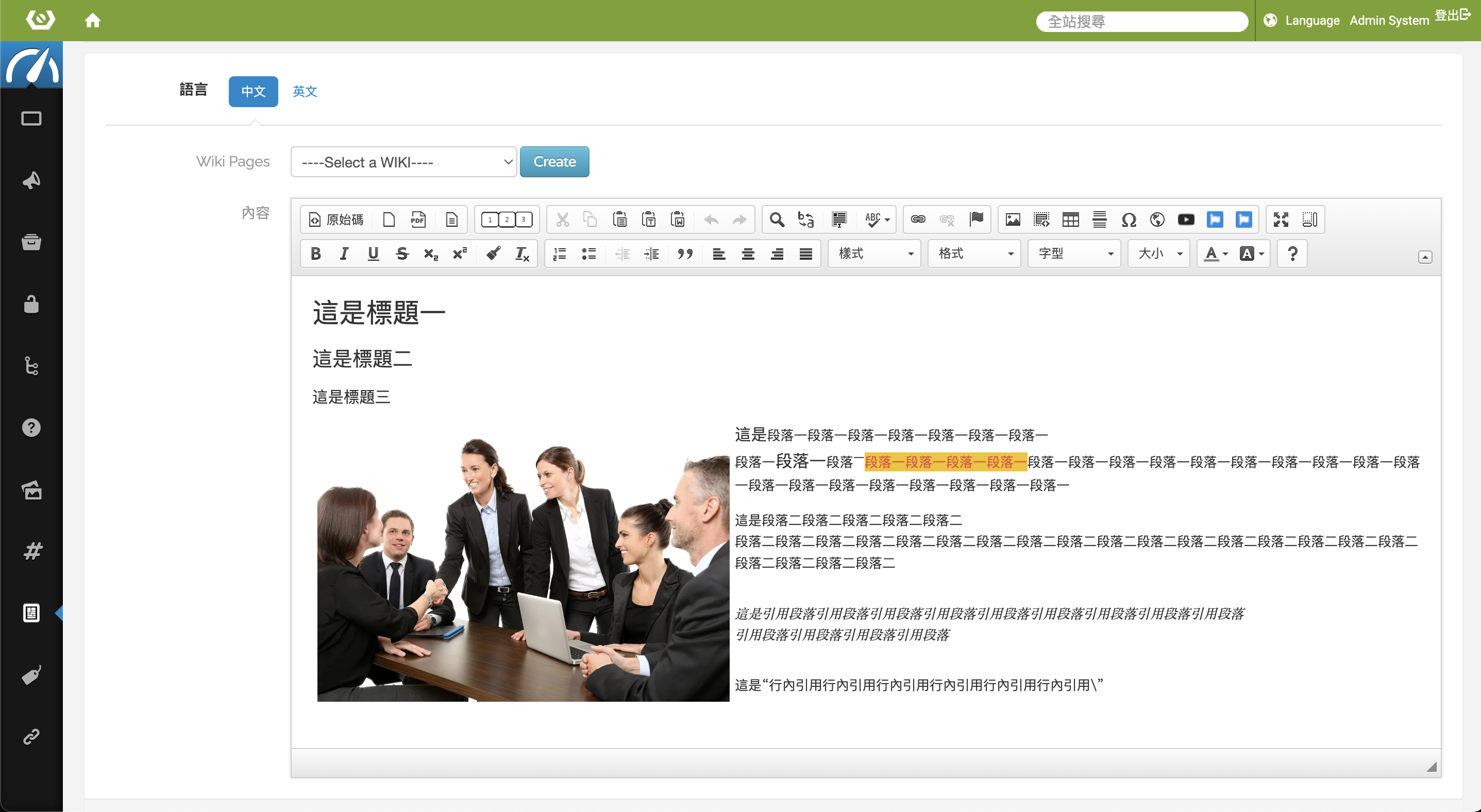Viewport: 1481px width, 812px height.
Task: Click the 全站搜尋 search field
Action: click(x=1141, y=22)
